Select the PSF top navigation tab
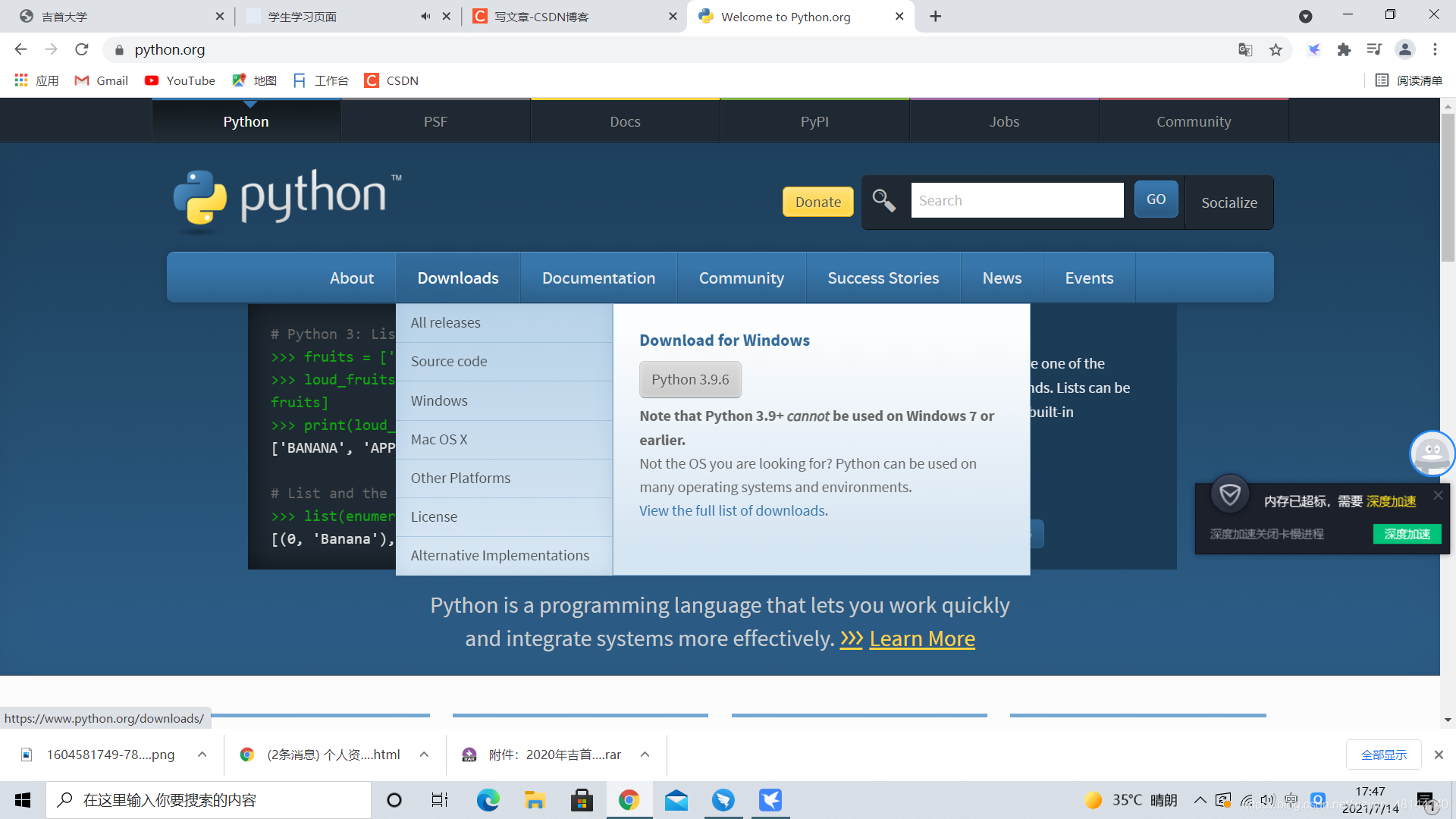Viewport: 1456px width, 819px height. (435, 121)
